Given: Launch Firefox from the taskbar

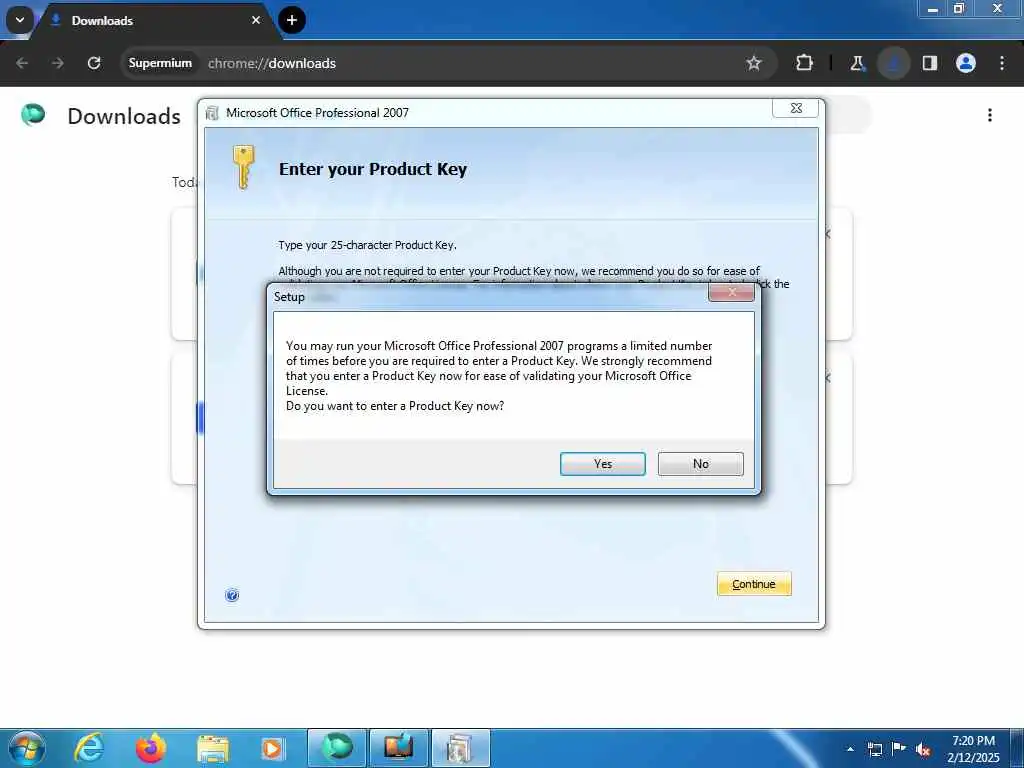Looking at the screenshot, I should (x=151, y=748).
